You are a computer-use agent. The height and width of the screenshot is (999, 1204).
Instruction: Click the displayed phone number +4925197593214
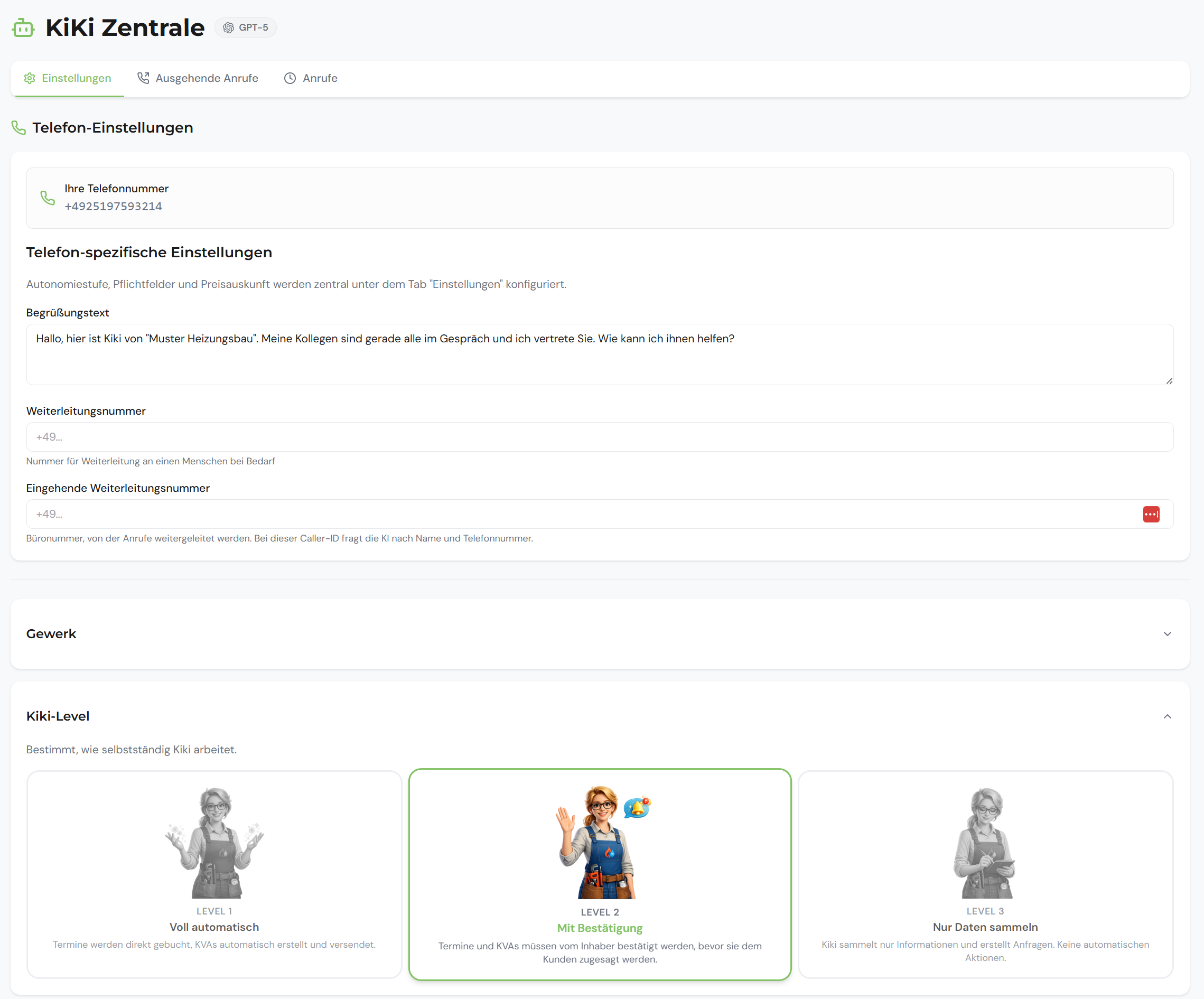(x=114, y=207)
